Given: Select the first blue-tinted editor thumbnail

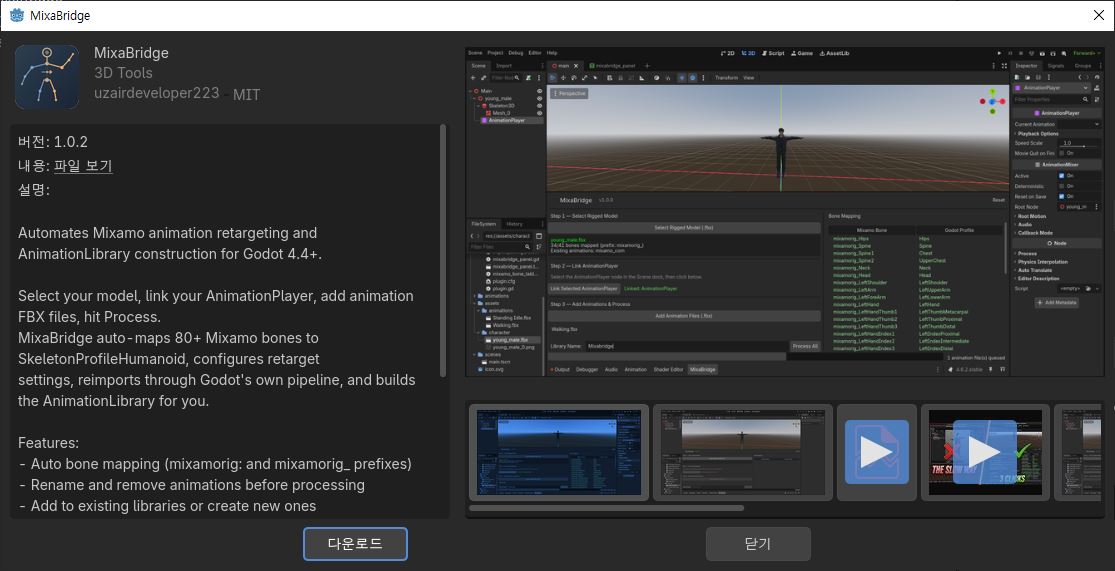Looking at the screenshot, I should pos(559,452).
